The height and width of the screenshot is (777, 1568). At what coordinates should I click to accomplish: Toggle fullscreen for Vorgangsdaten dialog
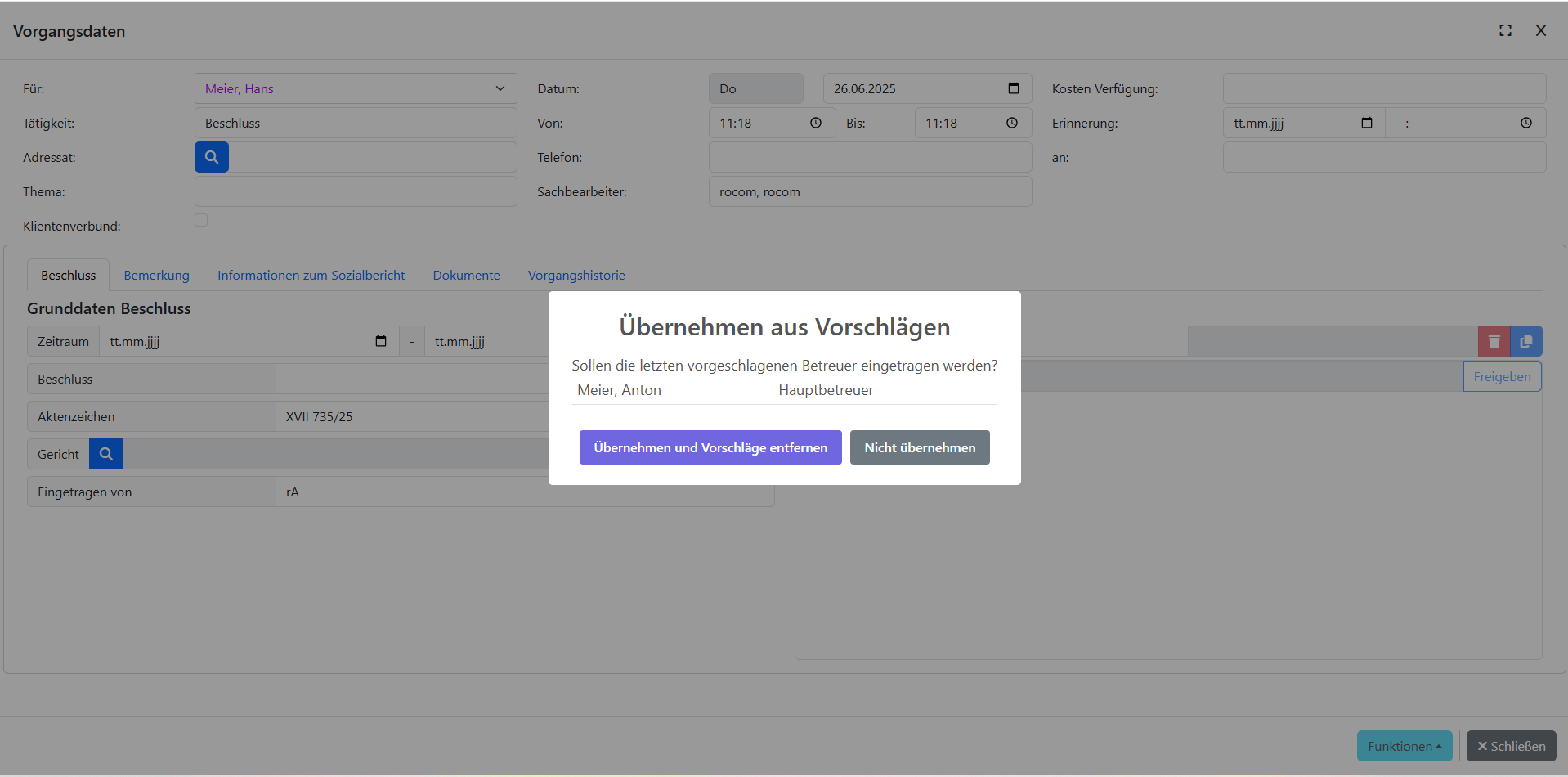pos(1505,30)
